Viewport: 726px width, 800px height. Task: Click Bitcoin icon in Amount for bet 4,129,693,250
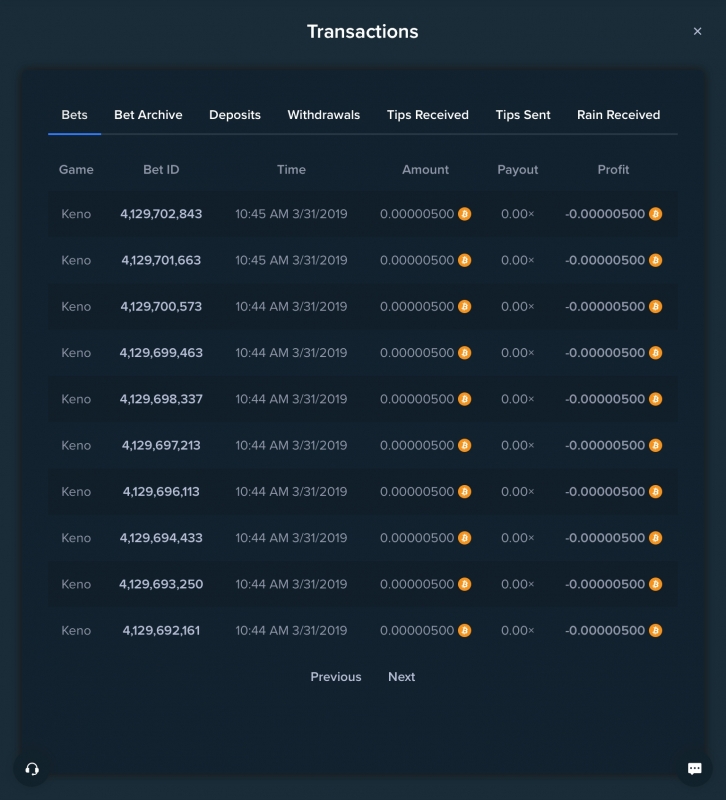pyautogui.click(x=464, y=584)
